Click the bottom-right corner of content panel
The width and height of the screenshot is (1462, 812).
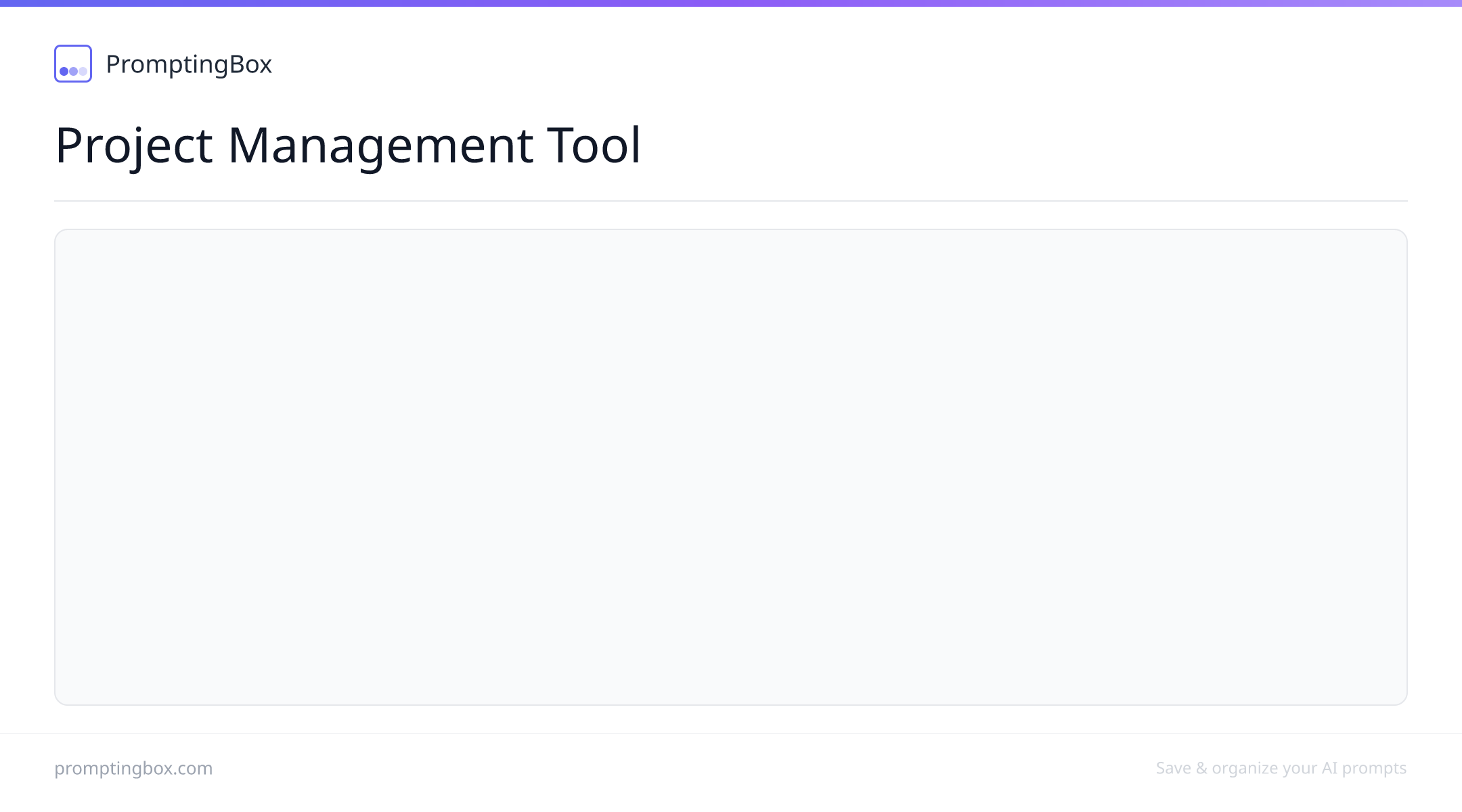(1404, 701)
